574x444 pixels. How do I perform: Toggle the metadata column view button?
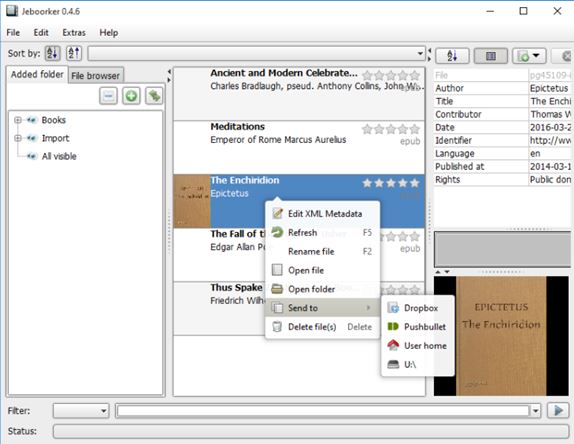pyautogui.click(x=491, y=56)
